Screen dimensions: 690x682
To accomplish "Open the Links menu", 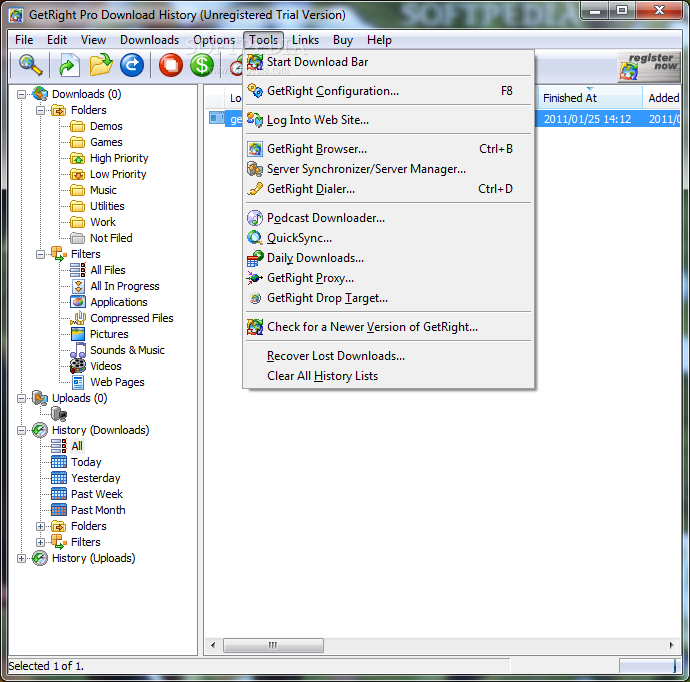I will click(x=305, y=40).
